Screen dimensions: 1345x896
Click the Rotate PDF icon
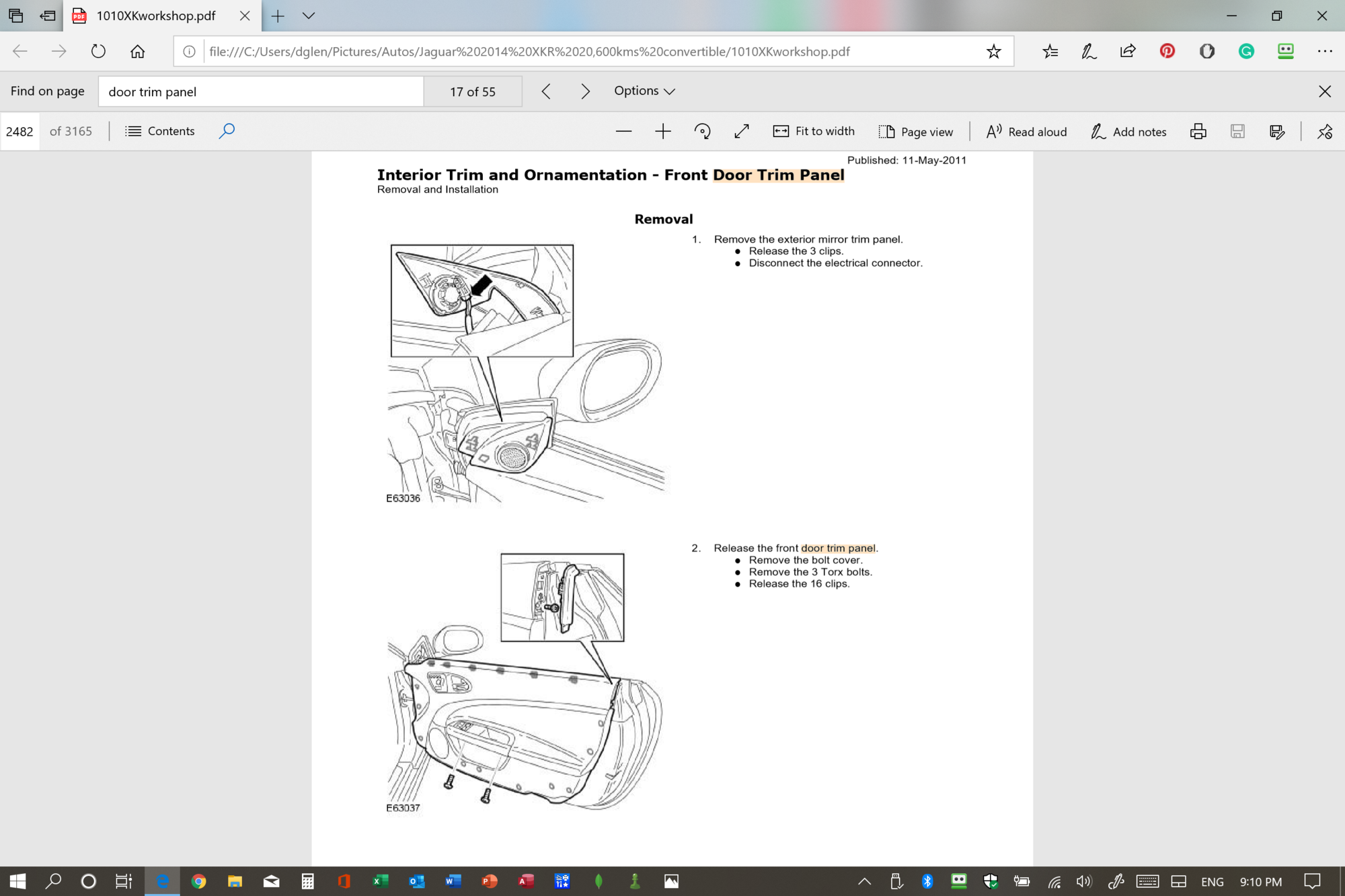pyautogui.click(x=702, y=131)
